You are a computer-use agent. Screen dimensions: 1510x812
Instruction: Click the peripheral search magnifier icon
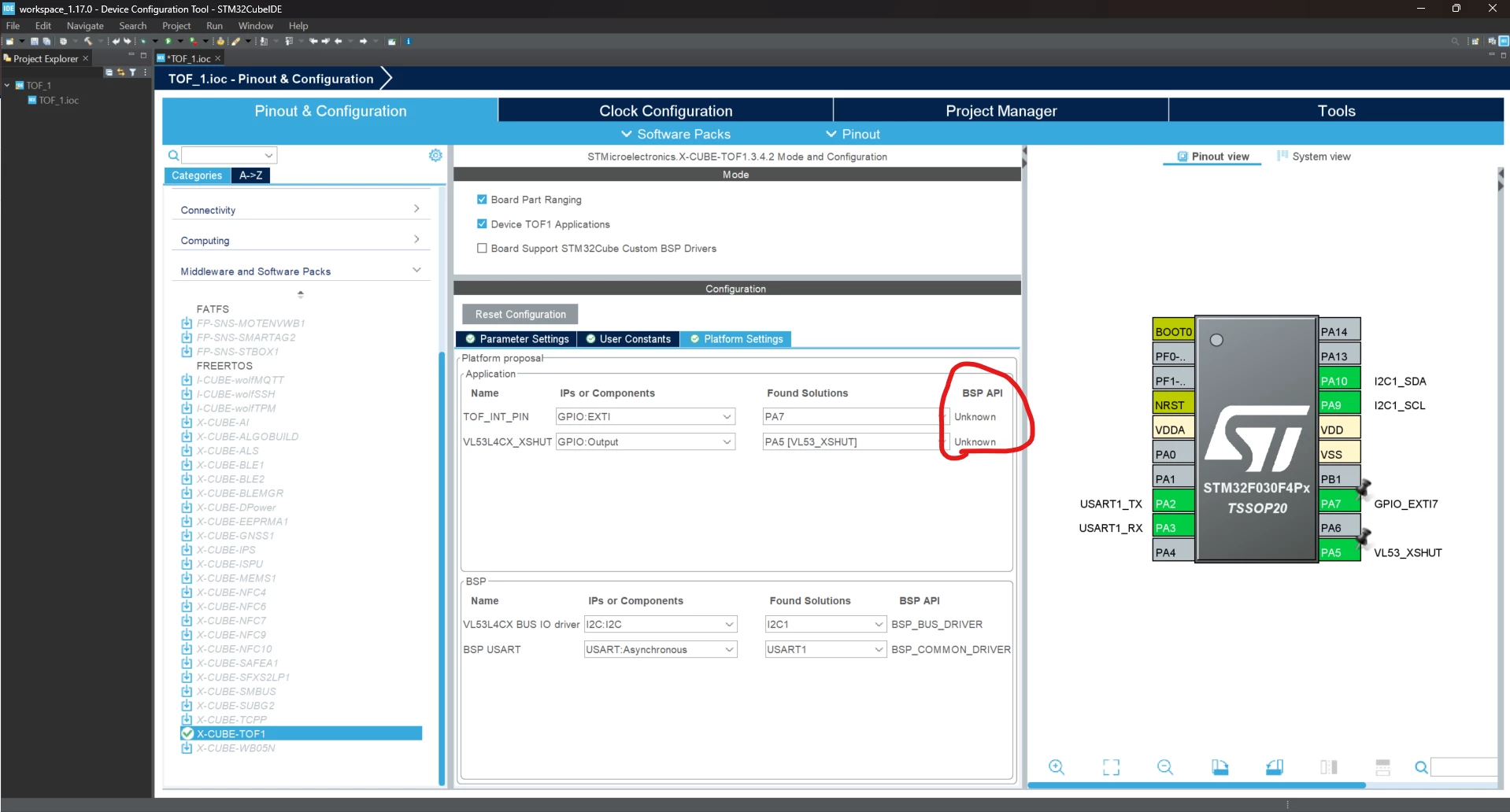(x=173, y=156)
